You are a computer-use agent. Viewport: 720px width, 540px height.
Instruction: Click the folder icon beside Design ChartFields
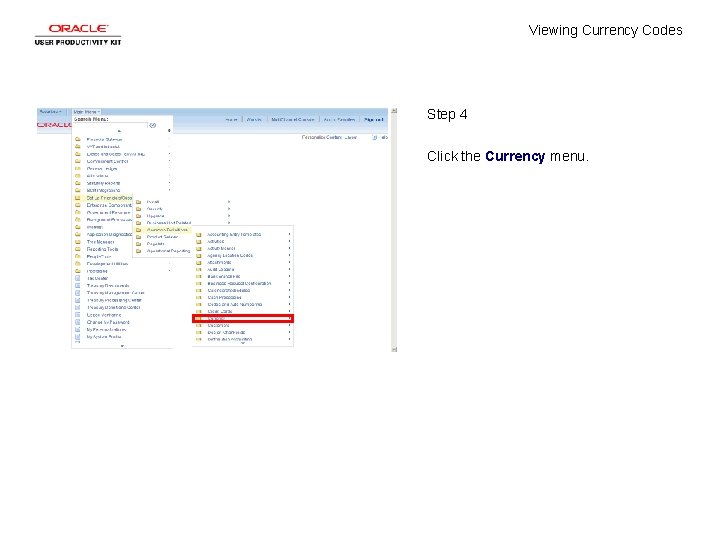point(198,332)
